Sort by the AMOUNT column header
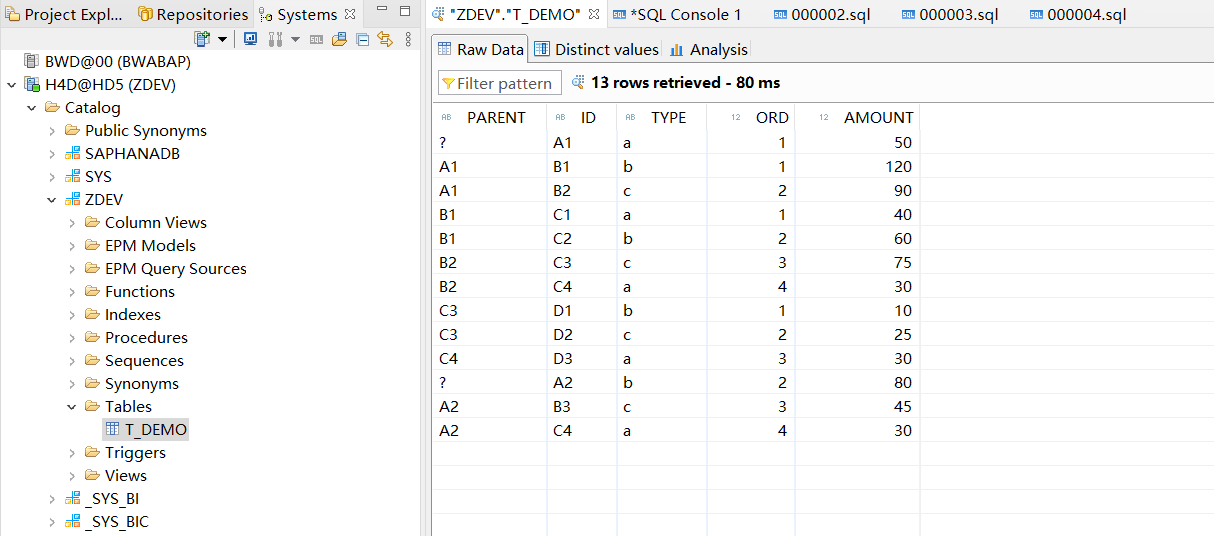 tap(856, 118)
